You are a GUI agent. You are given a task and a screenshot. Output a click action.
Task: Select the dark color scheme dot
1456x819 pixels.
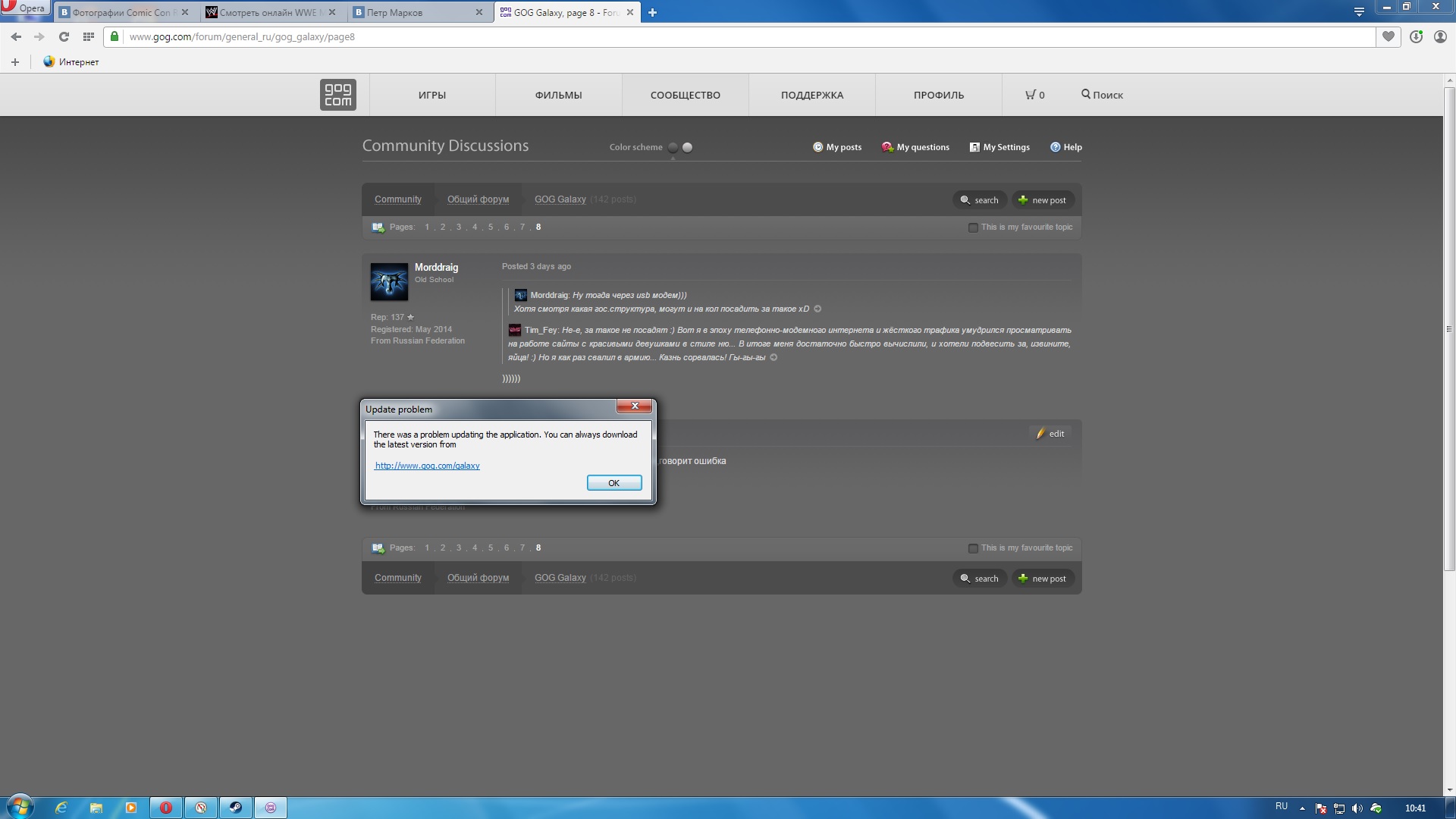[673, 147]
